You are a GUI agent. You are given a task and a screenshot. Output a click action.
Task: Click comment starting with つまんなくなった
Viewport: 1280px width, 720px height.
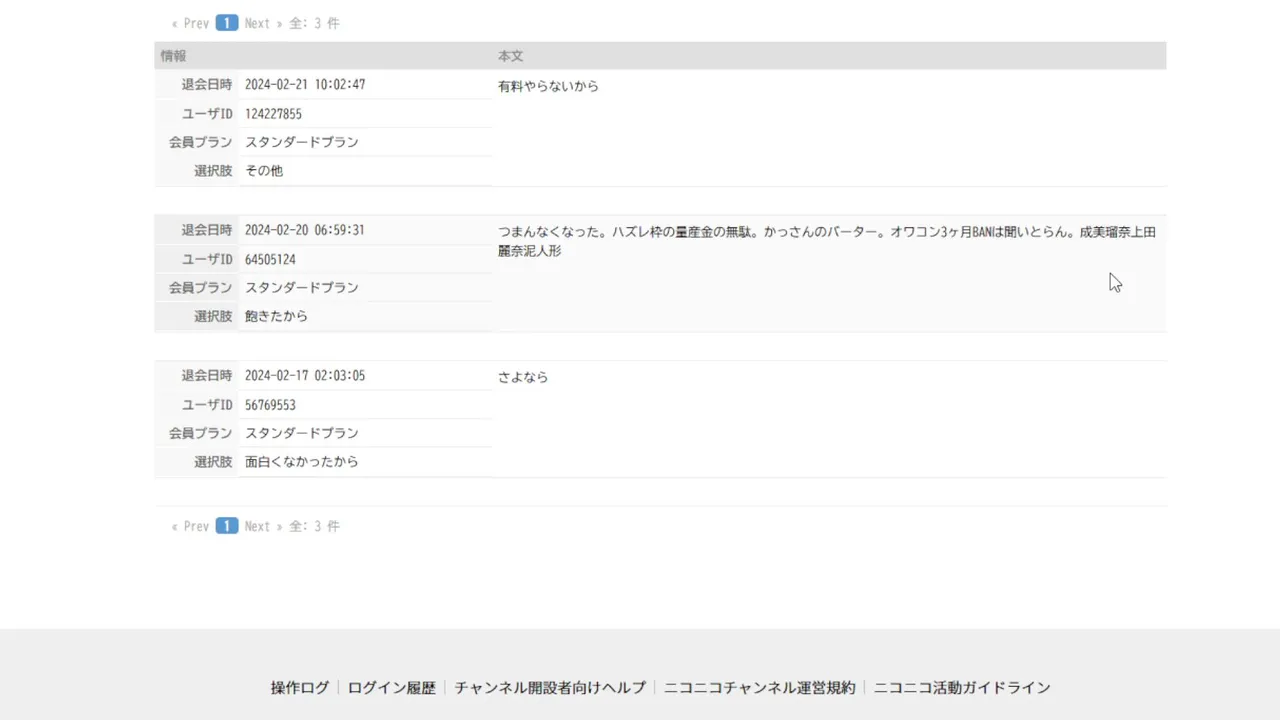pos(827,241)
